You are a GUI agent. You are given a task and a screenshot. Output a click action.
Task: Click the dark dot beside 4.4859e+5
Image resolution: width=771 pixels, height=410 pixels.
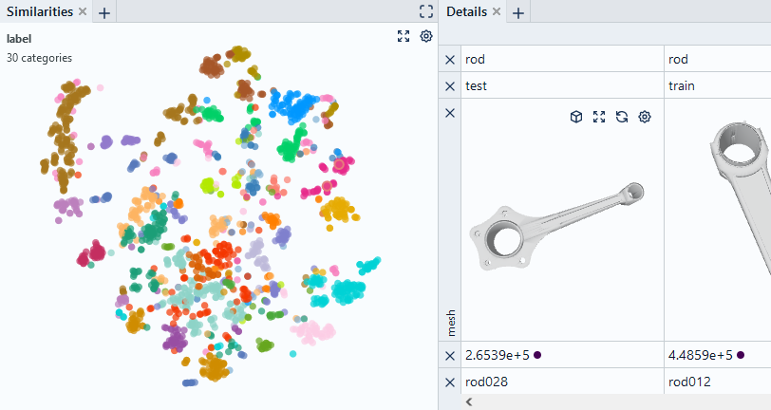click(741, 355)
